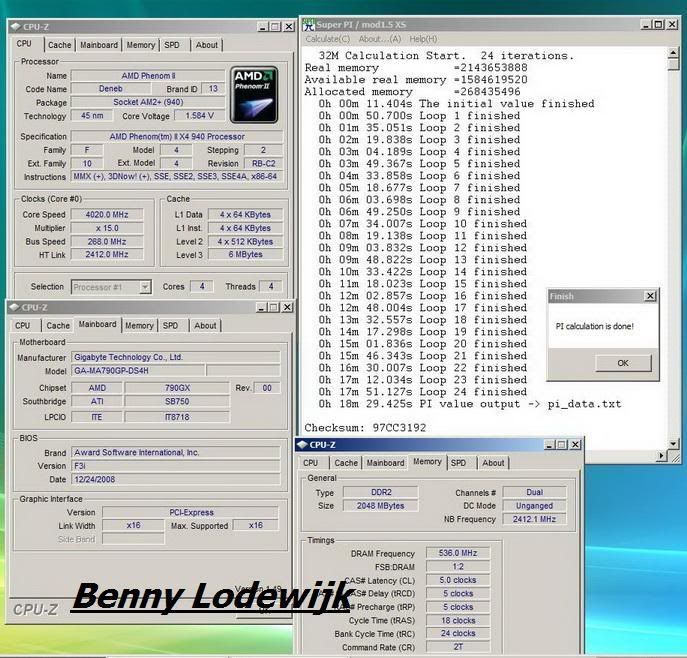Click the Code Name value Deneb
Viewport: 687px width, 658px height.
point(110,88)
